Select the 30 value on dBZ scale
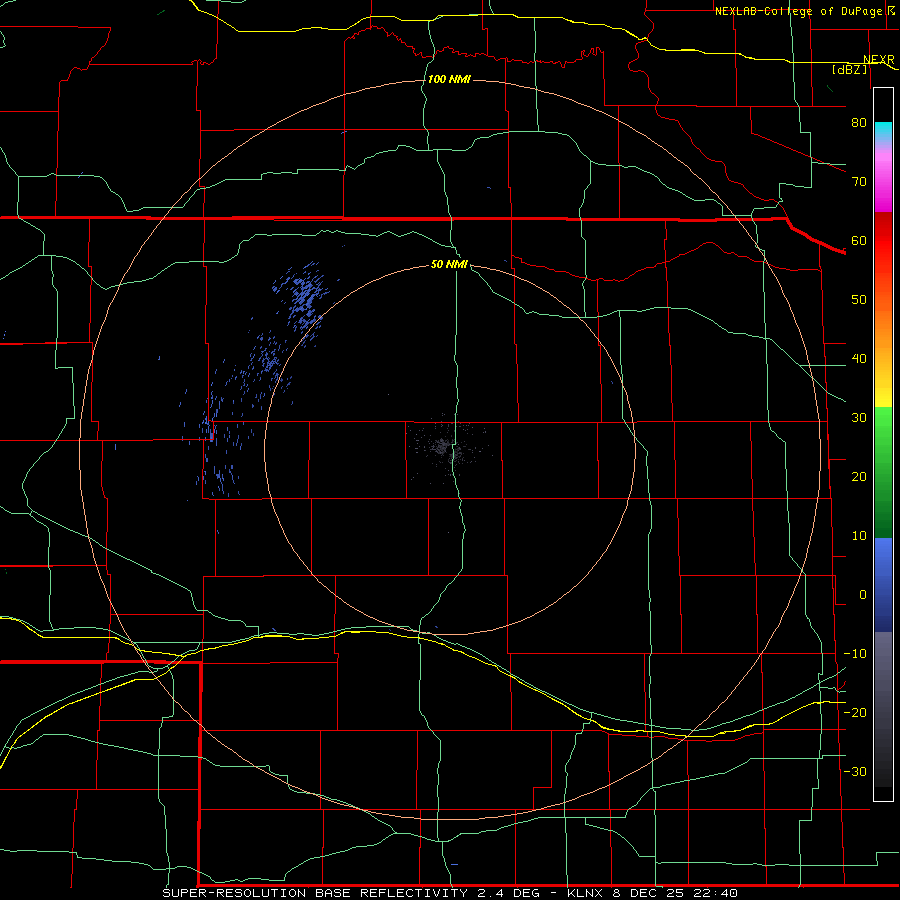This screenshot has height=900, width=900. pyautogui.click(x=859, y=418)
